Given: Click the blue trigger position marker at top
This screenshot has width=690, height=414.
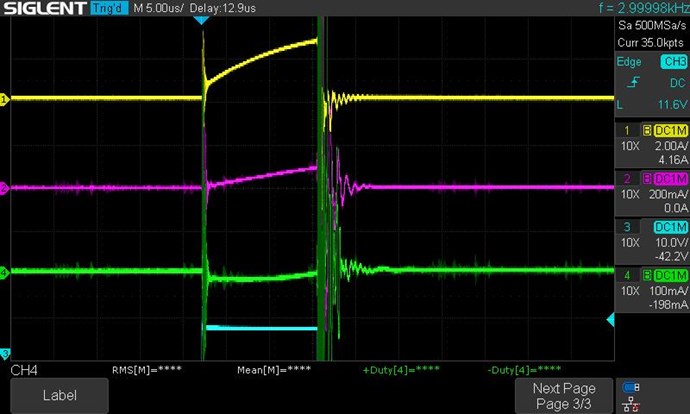Looking at the screenshot, I should tap(201, 20).
